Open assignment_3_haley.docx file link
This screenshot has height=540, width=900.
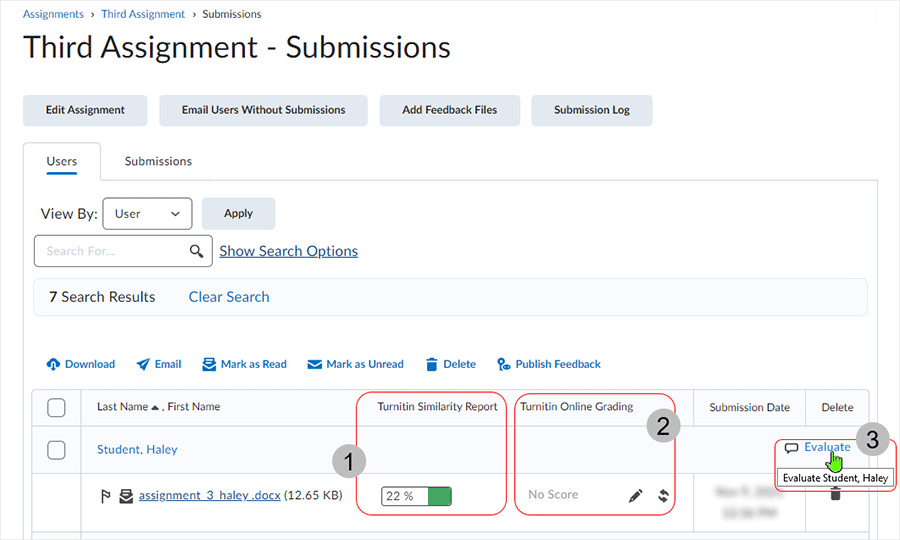pos(210,495)
